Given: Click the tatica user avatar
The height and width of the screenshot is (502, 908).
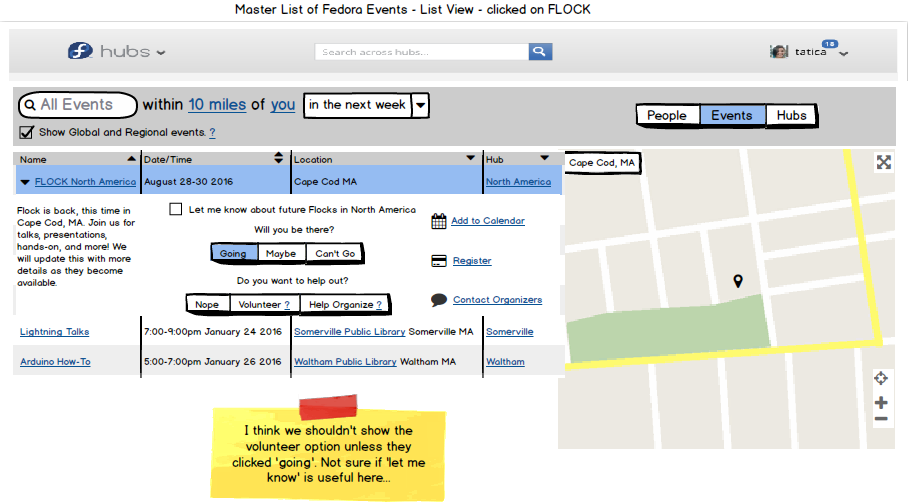Looking at the screenshot, I should 779,52.
